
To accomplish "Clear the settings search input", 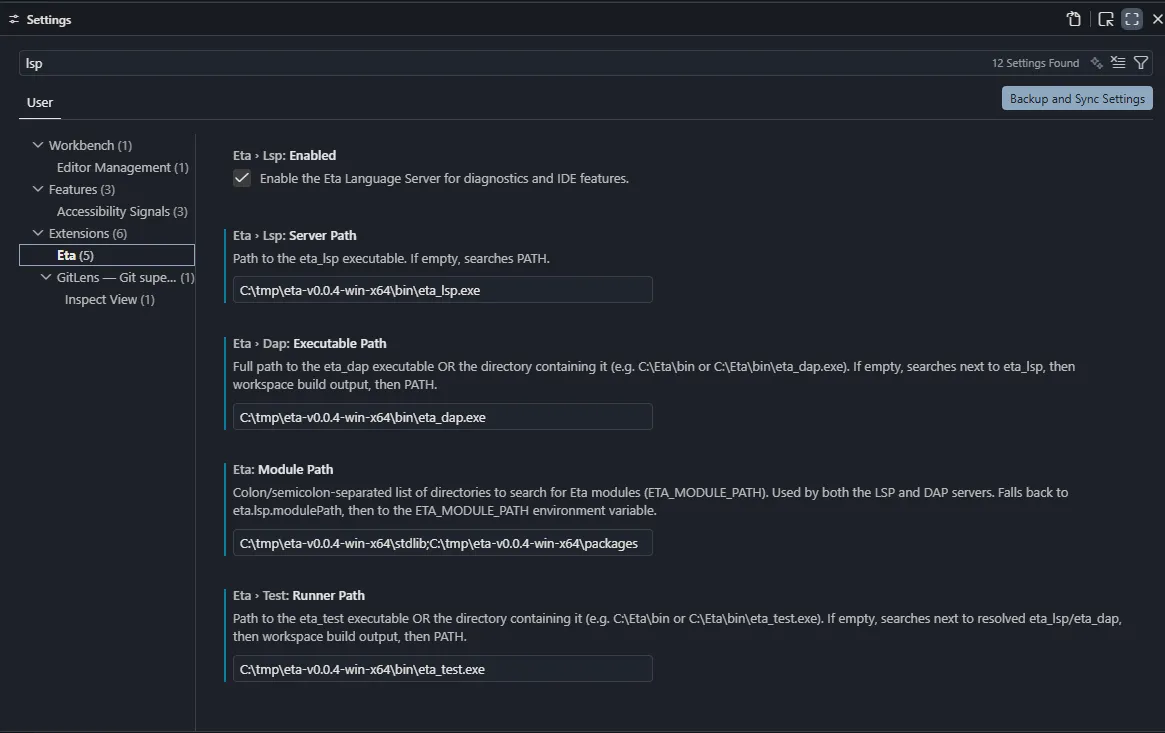I will click(x=1118, y=63).
